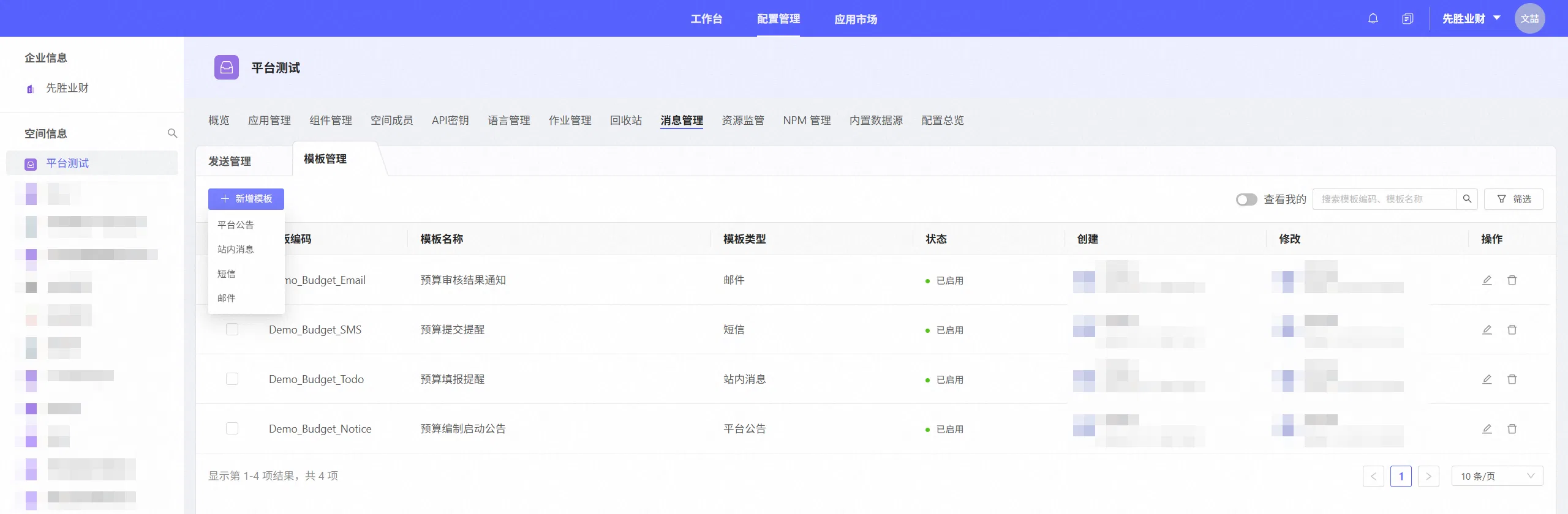Delete the Demo_Budget_Notice template
Screen dimensions: 1568x514
1512,429
